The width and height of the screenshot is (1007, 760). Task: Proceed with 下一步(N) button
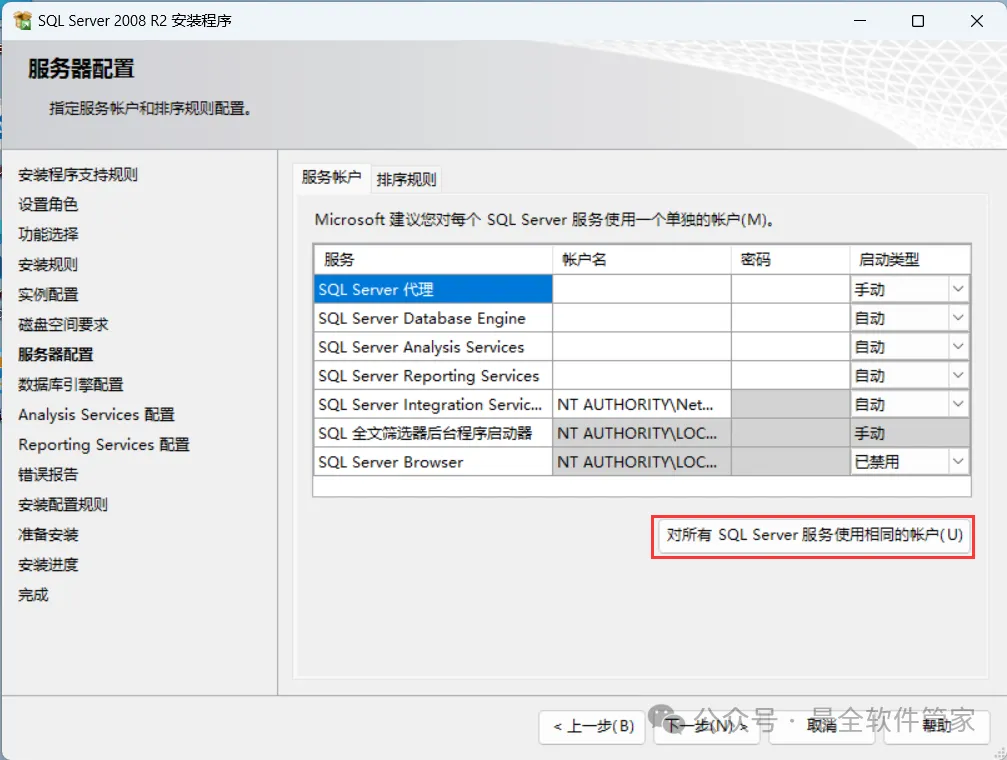(706, 727)
